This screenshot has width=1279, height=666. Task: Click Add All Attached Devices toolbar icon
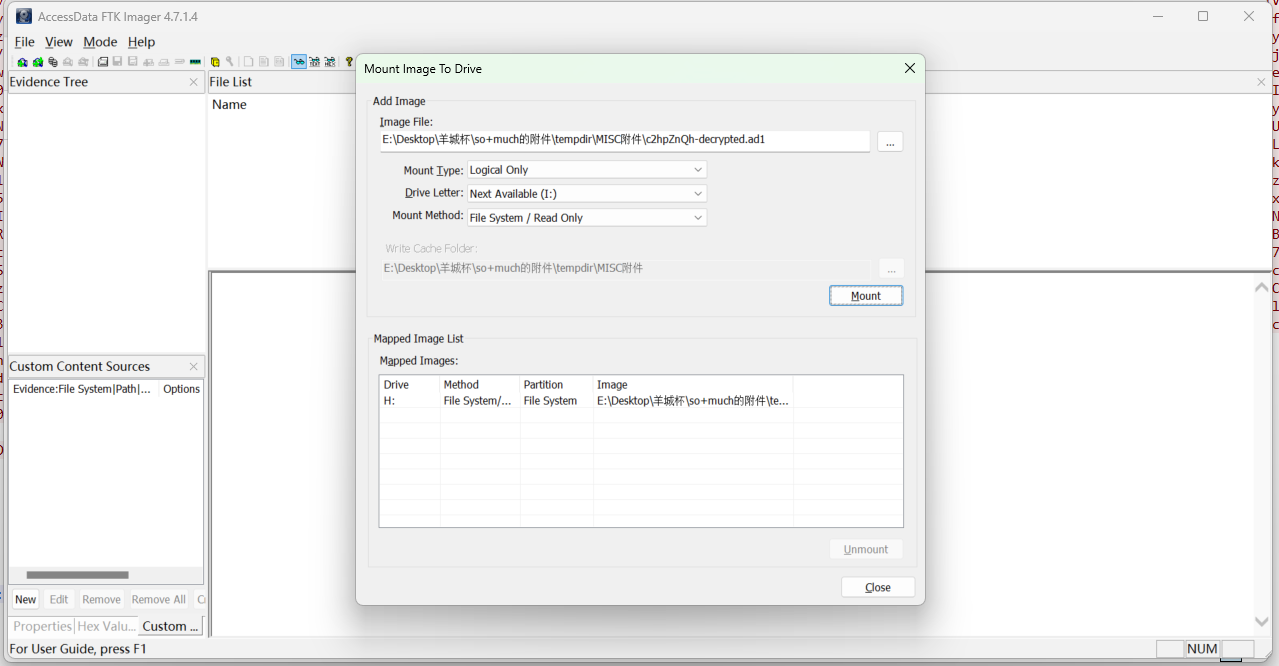37,62
